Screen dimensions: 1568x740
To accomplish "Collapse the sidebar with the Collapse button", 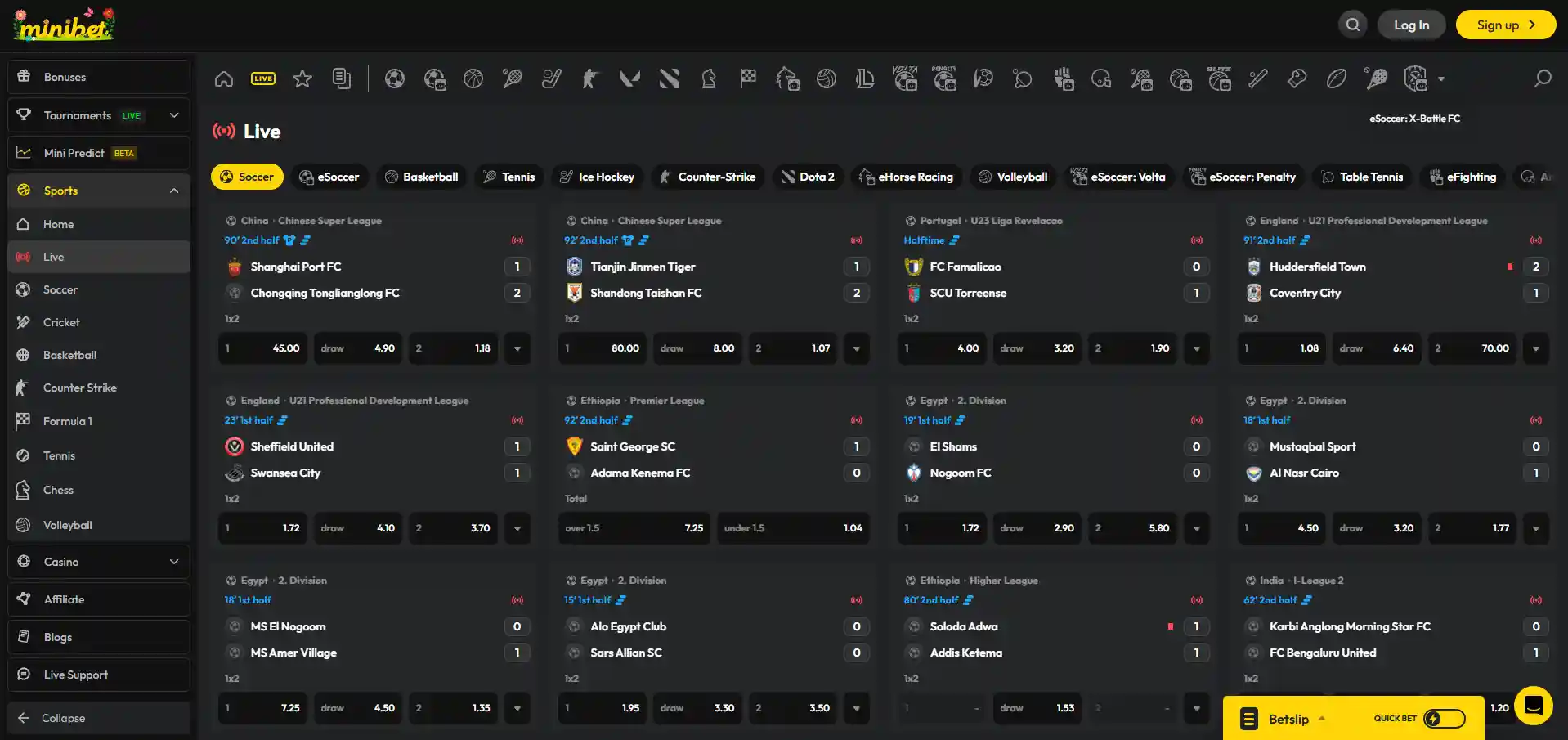I will [x=99, y=718].
